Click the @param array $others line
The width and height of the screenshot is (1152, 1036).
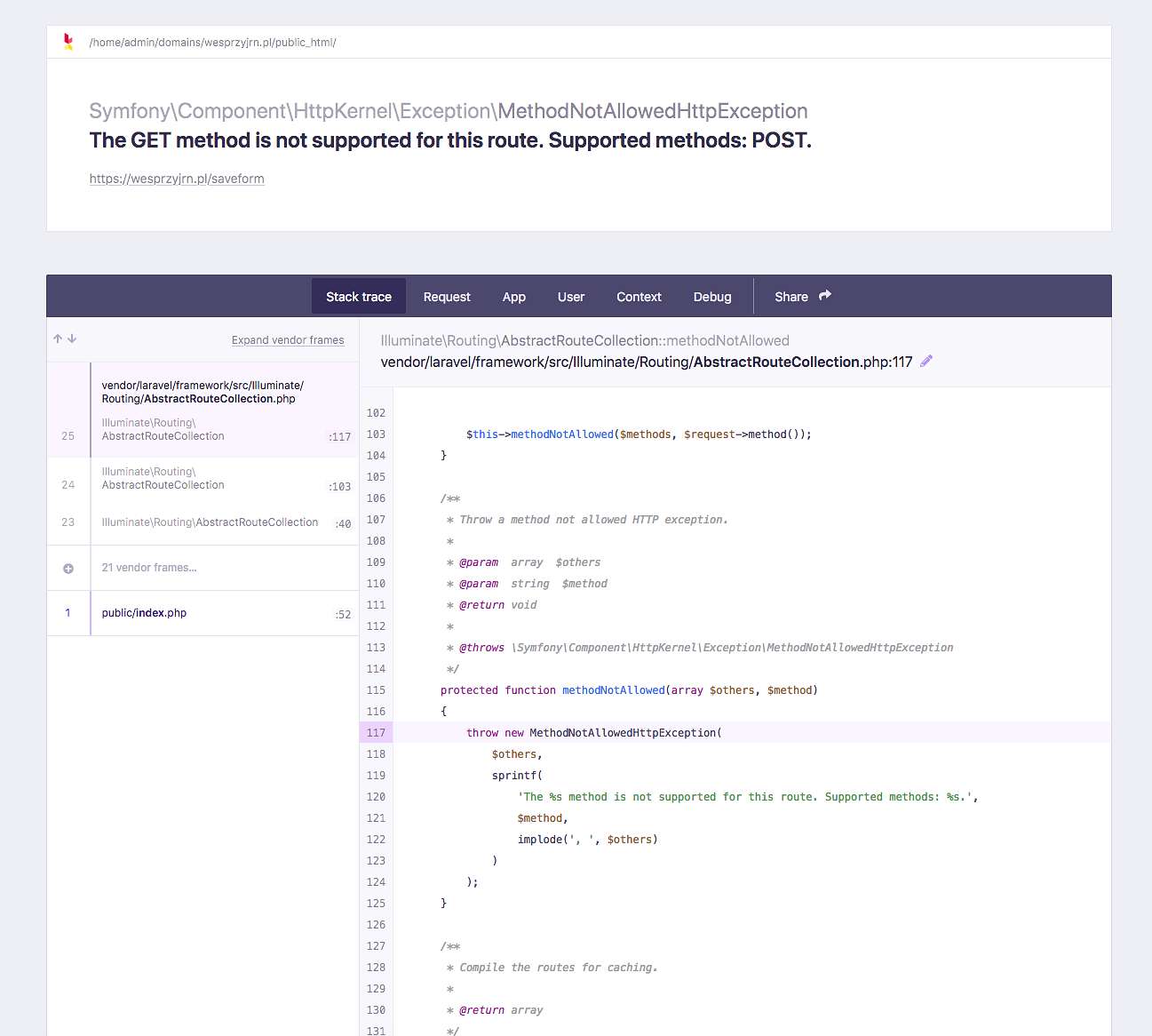point(524,562)
